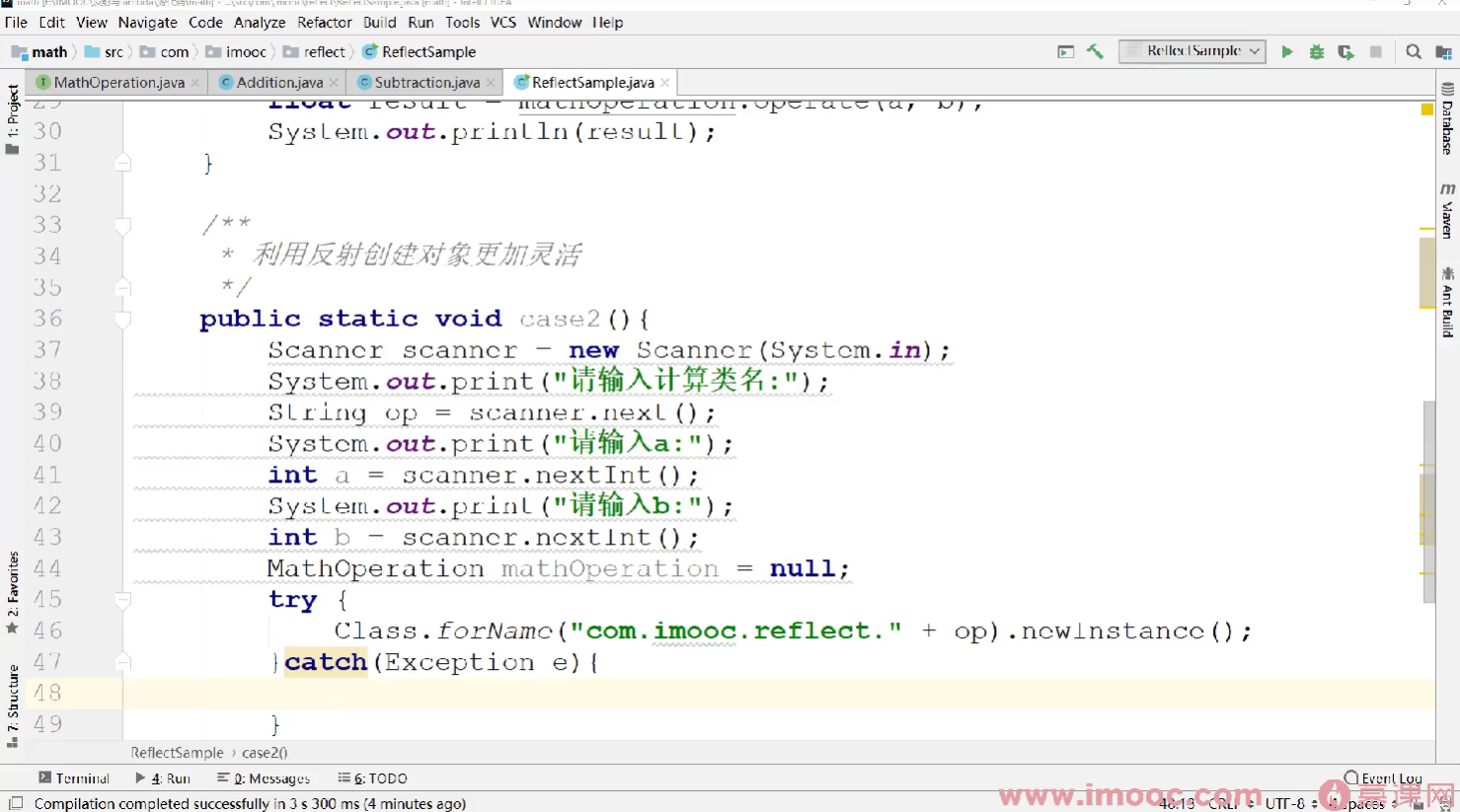Viewport: 1460px width, 812px height.
Task: Toggle the Ant Build tool window
Action: coord(1447,302)
